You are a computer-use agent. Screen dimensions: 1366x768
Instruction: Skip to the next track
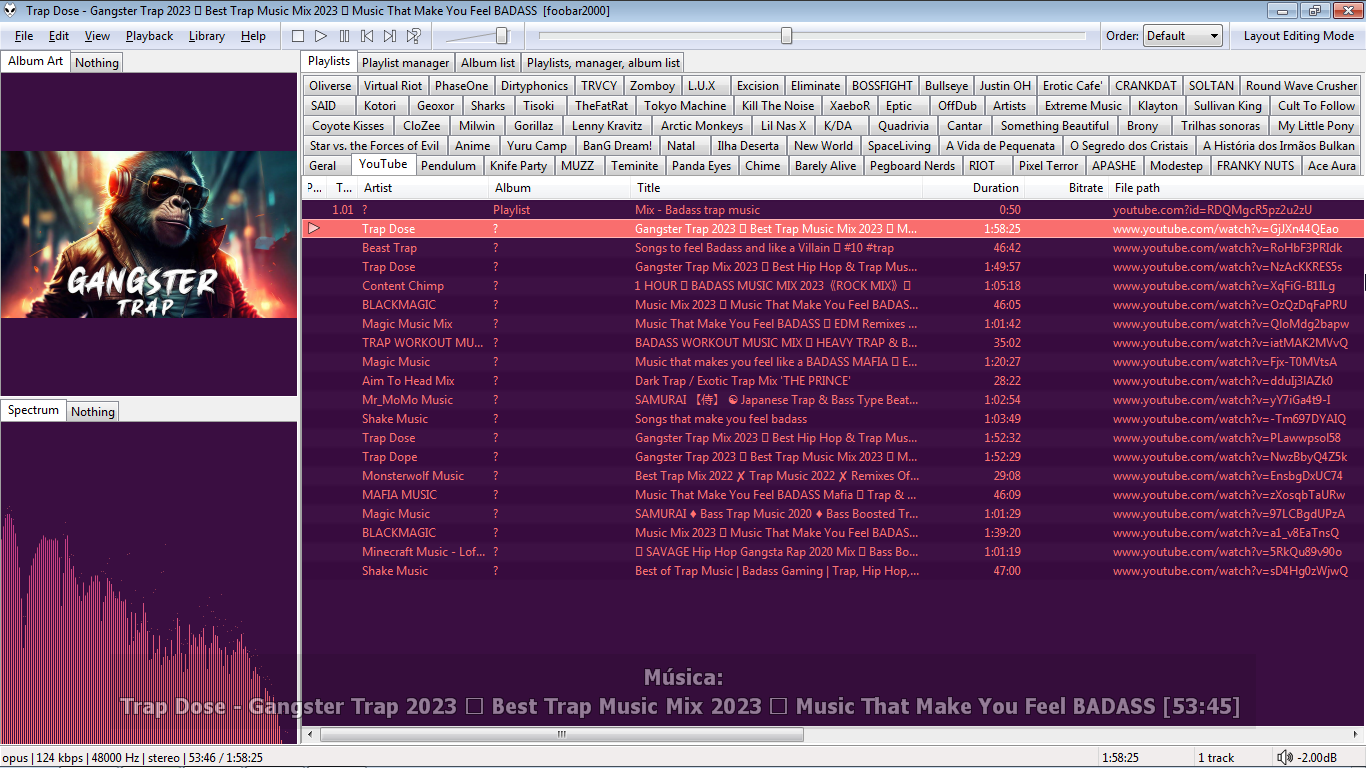pyautogui.click(x=390, y=36)
